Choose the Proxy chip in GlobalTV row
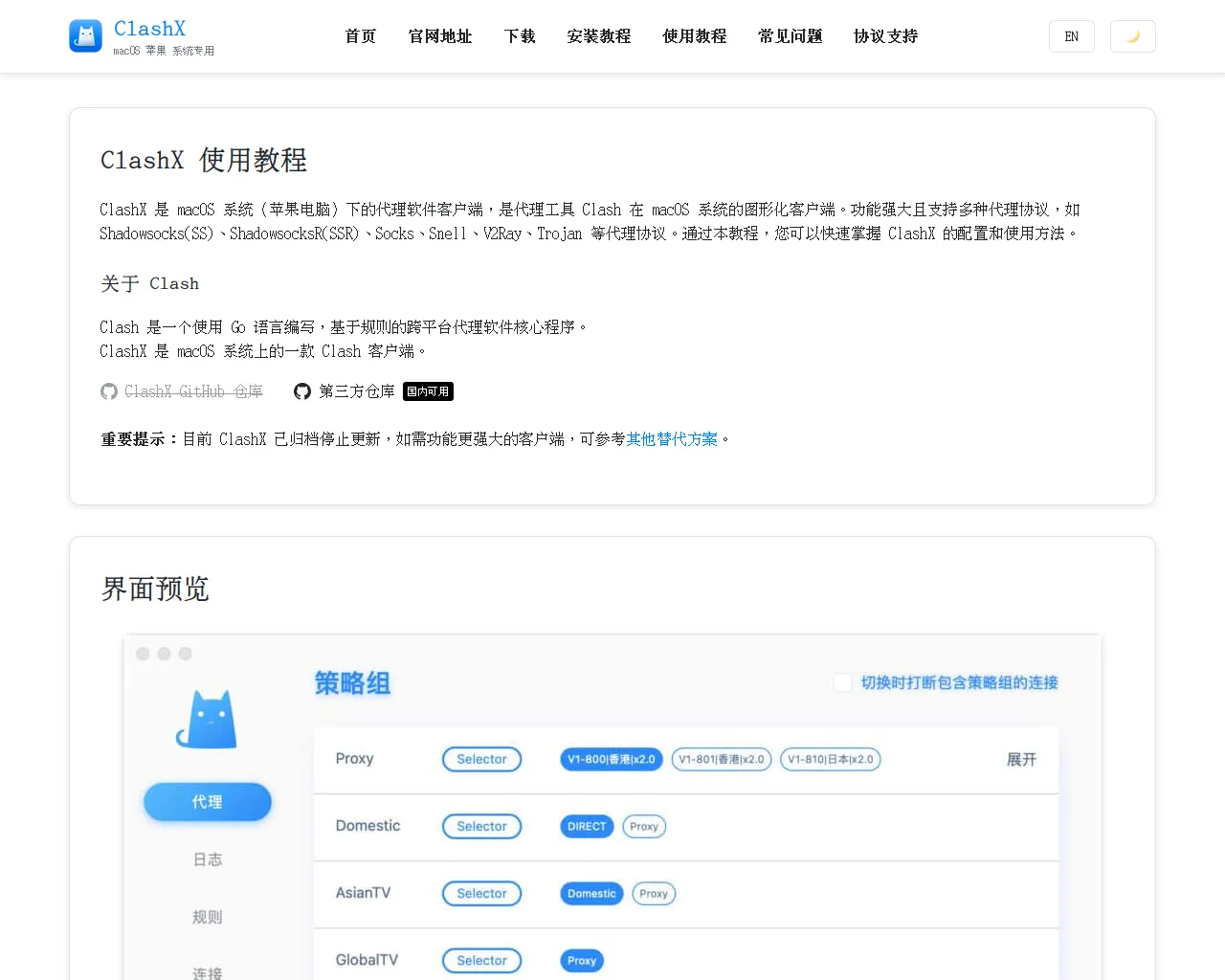This screenshot has height=980, width=1225. pyautogui.click(x=582, y=960)
